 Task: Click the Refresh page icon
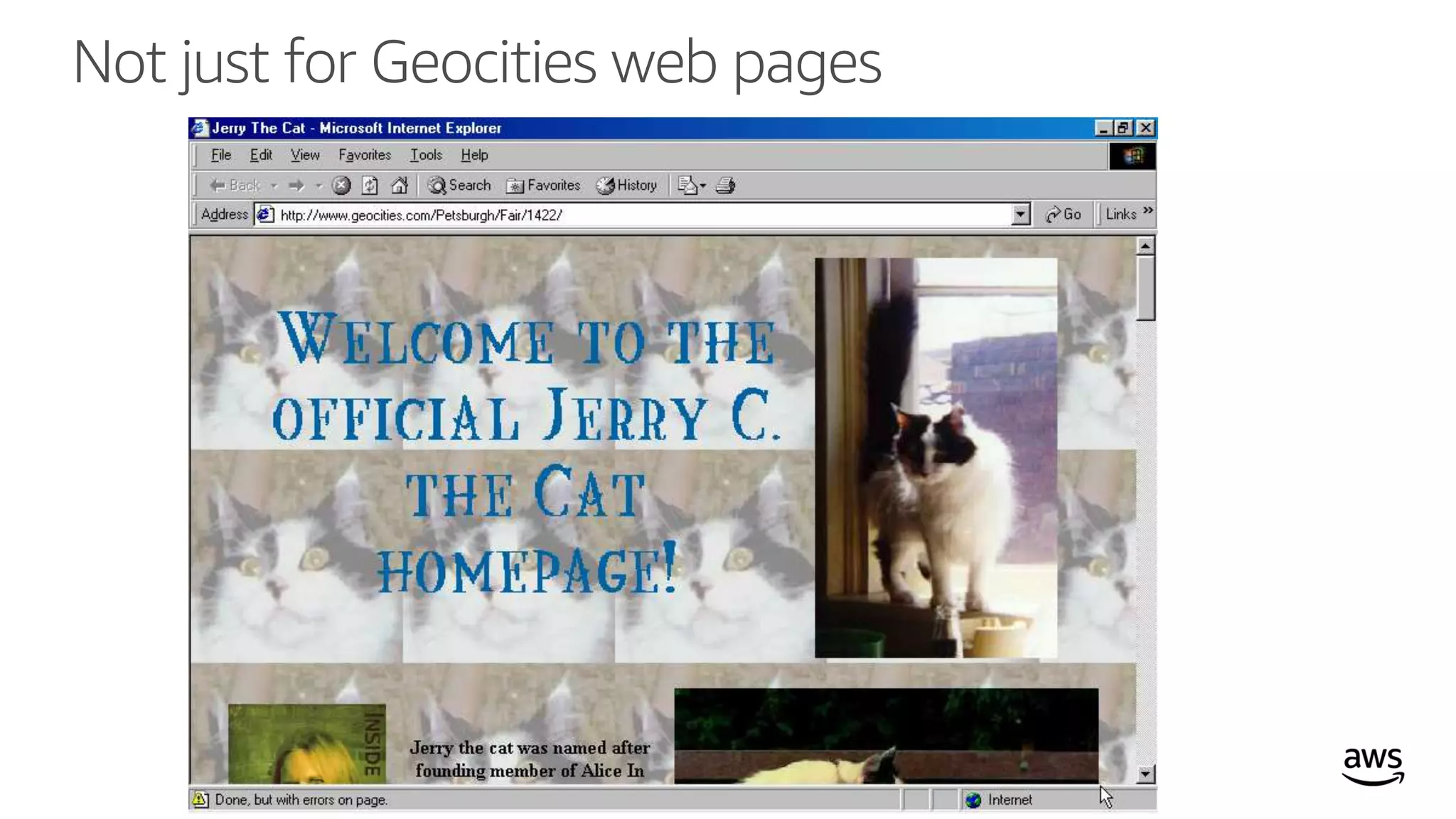(370, 186)
